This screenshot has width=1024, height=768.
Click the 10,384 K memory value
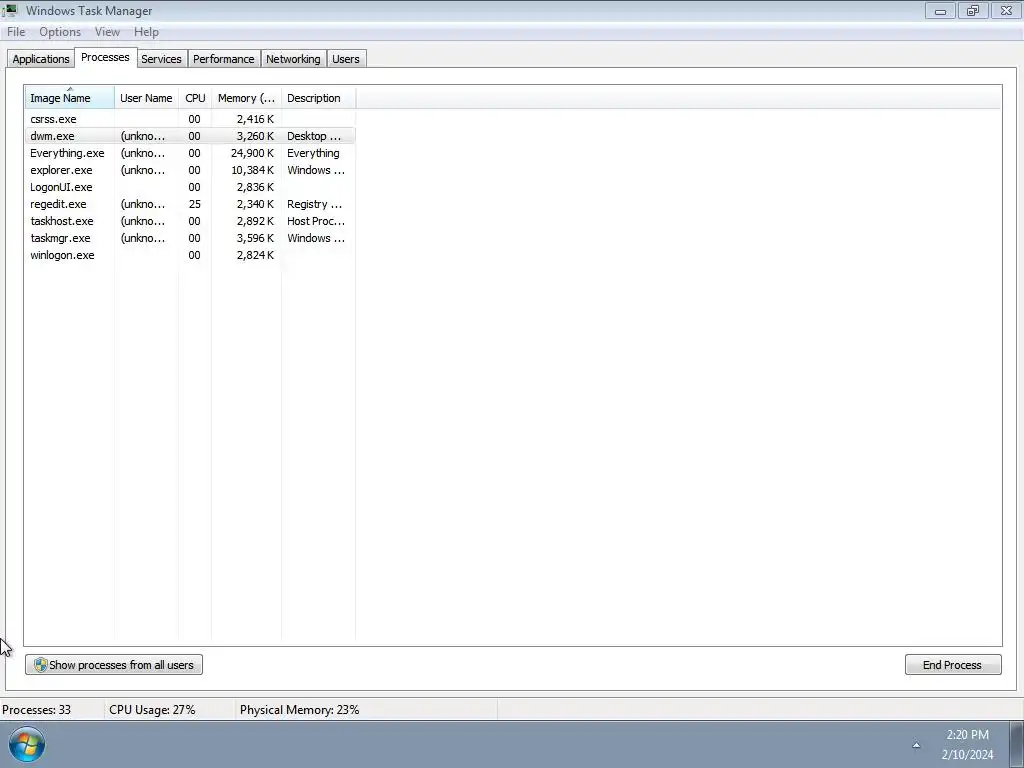click(x=252, y=170)
